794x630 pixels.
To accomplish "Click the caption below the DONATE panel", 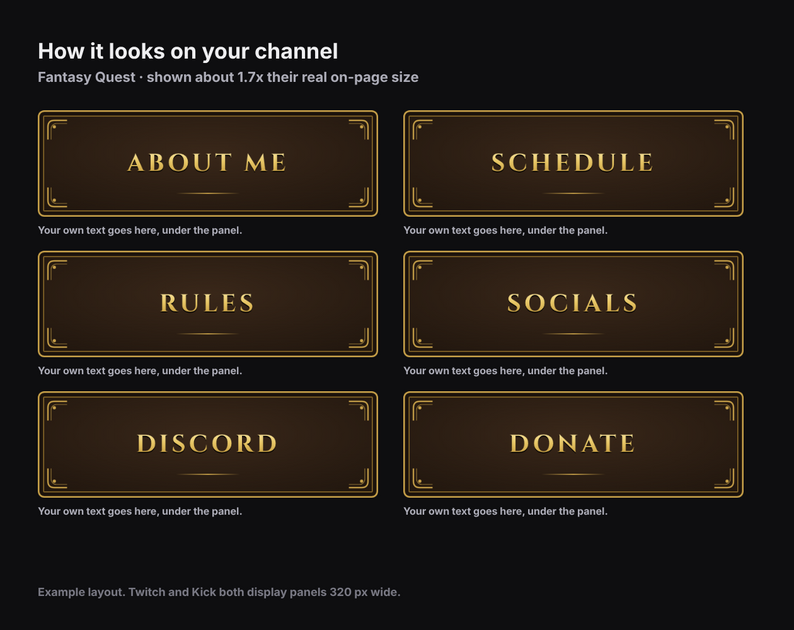I will click(505, 511).
